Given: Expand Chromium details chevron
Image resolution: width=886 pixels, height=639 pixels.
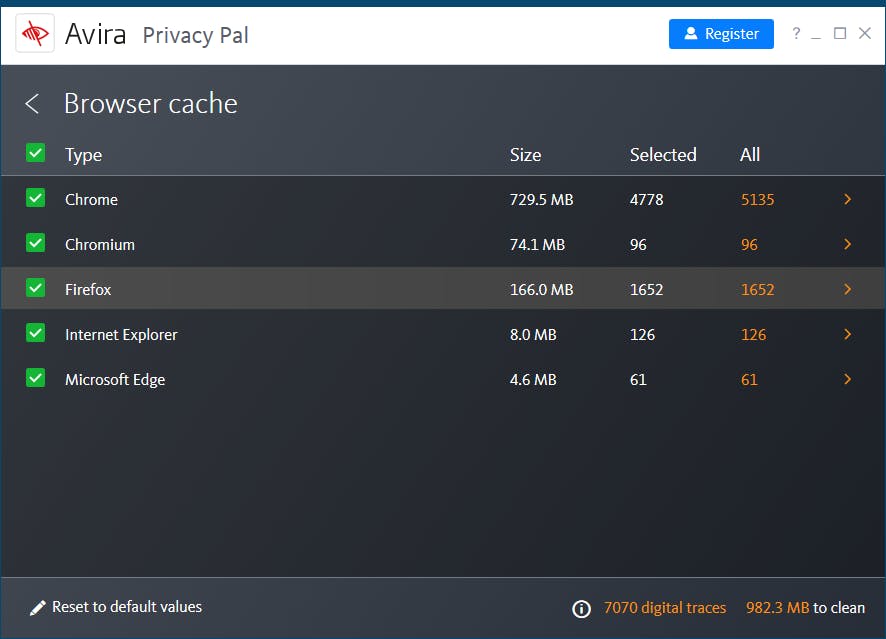Looking at the screenshot, I should tap(847, 245).
